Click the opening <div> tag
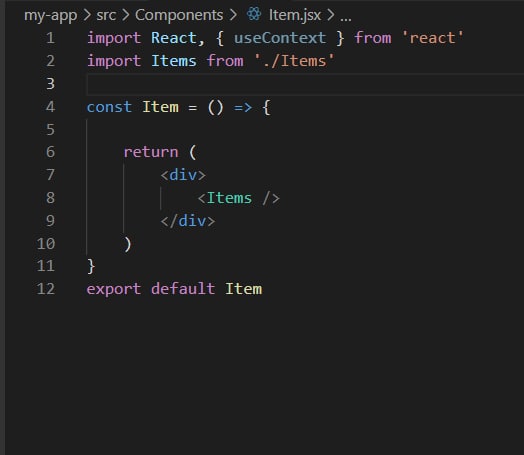Viewport: 524px width, 455px height. (183, 175)
